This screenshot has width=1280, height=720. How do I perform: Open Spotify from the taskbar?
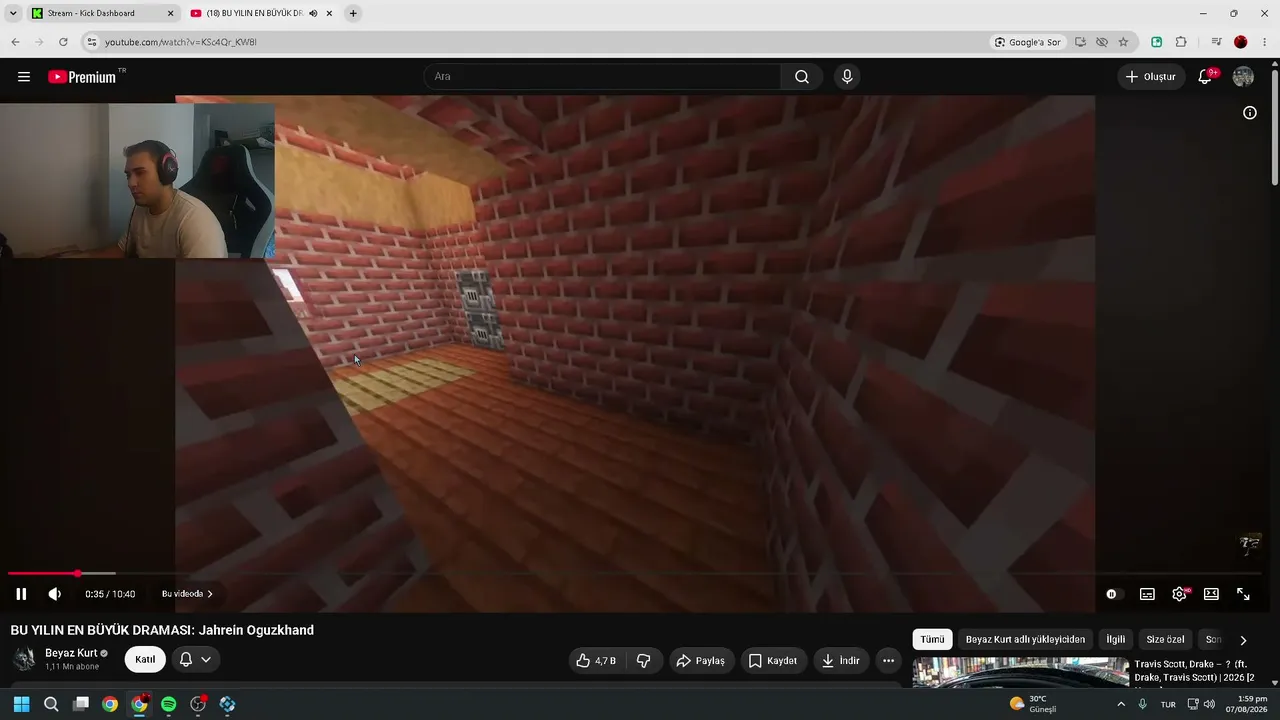pyautogui.click(x=169, y=704)
